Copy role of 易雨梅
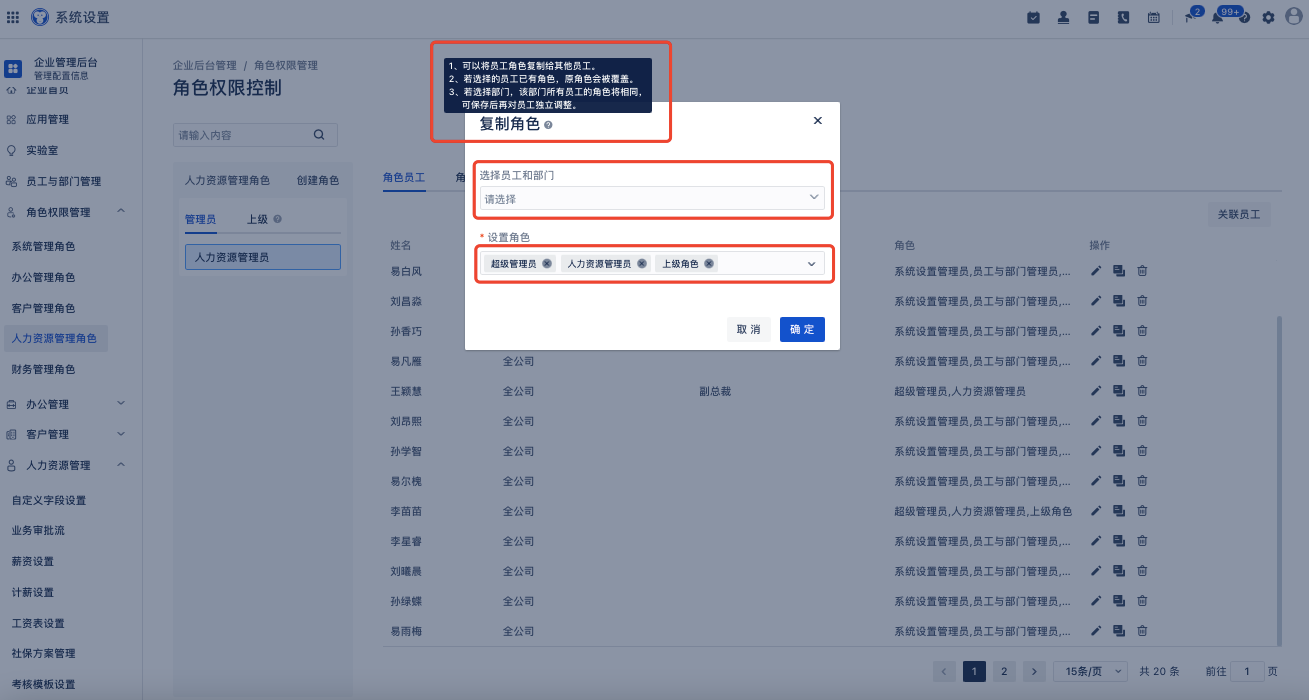 (1119, 631)
